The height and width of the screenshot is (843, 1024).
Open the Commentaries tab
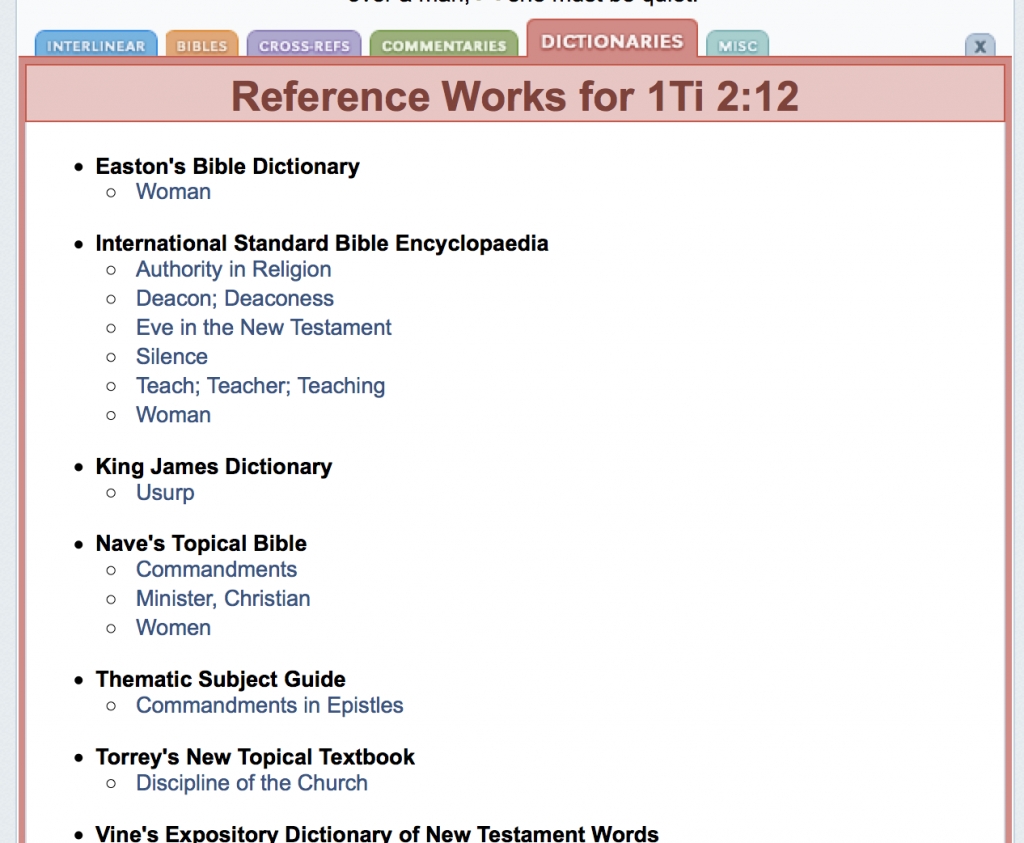[x=444, y=46]
